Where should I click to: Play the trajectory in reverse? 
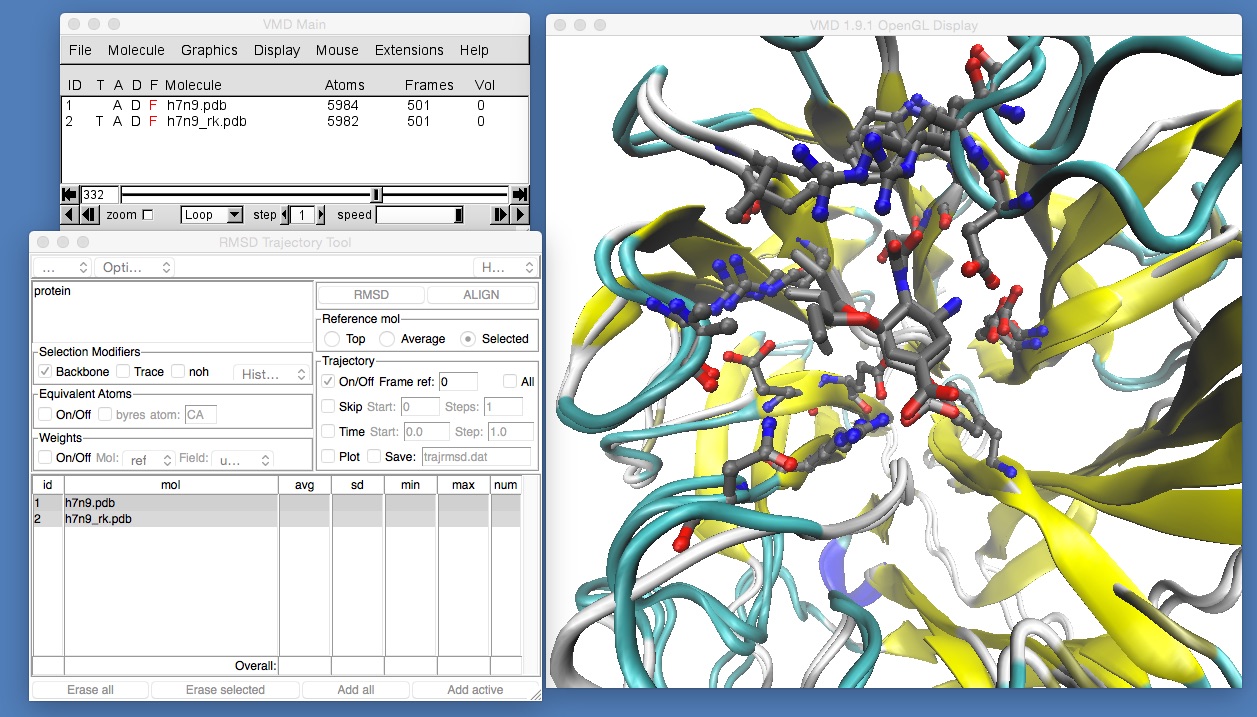[x=67, y=214]
